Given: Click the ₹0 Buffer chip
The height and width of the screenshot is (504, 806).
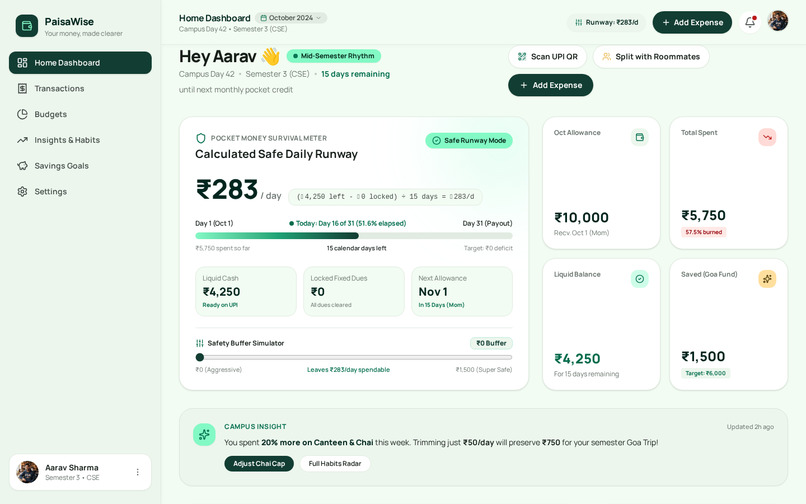Looking at the screenshot, I should click(x=491, y=343).
